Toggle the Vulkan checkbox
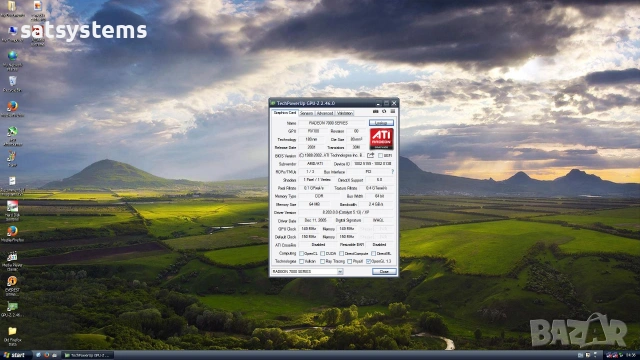640x360 pixels. 302,261
